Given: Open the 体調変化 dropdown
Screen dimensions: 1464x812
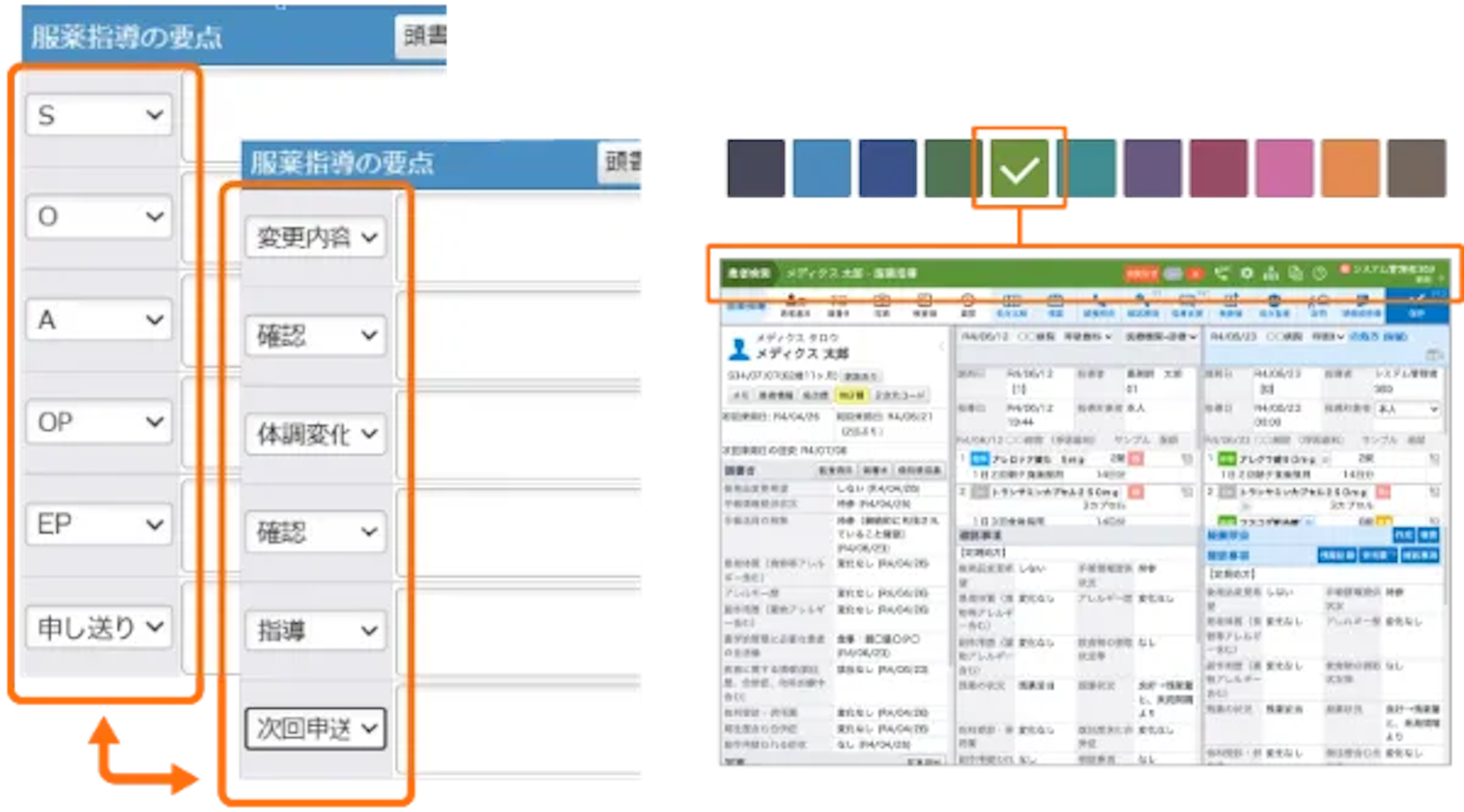Looking at the screenshot, I should [316, 434].
